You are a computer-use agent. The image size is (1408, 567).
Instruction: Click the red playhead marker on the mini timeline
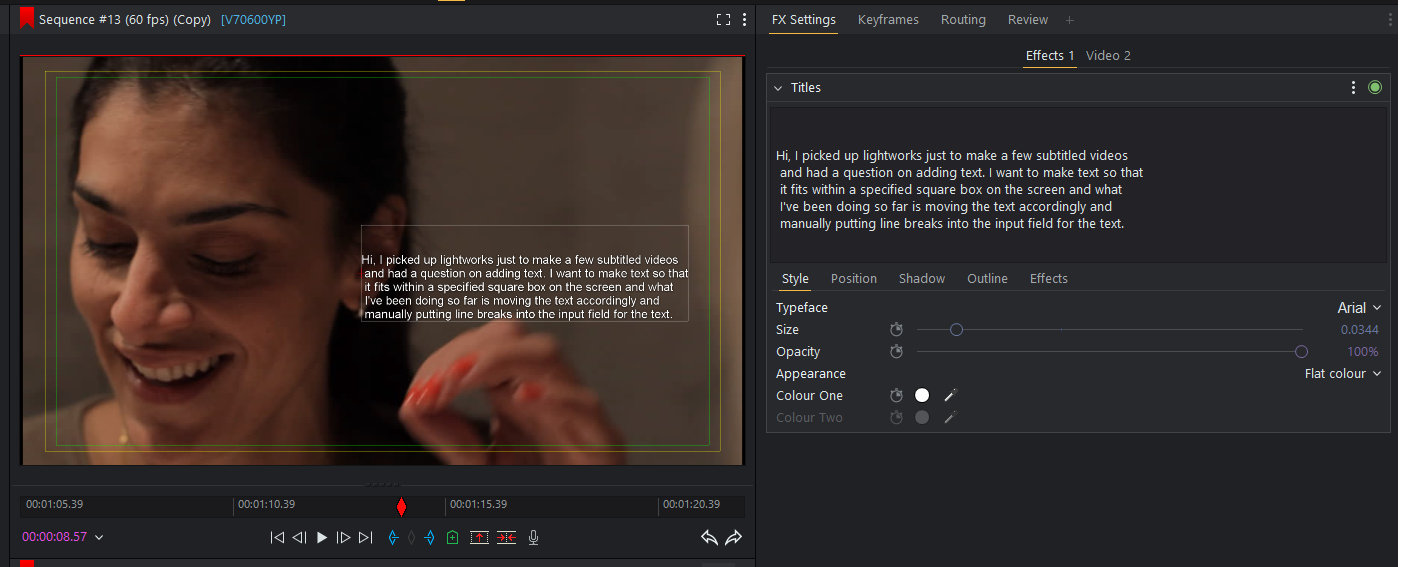[x=401, y=506]
